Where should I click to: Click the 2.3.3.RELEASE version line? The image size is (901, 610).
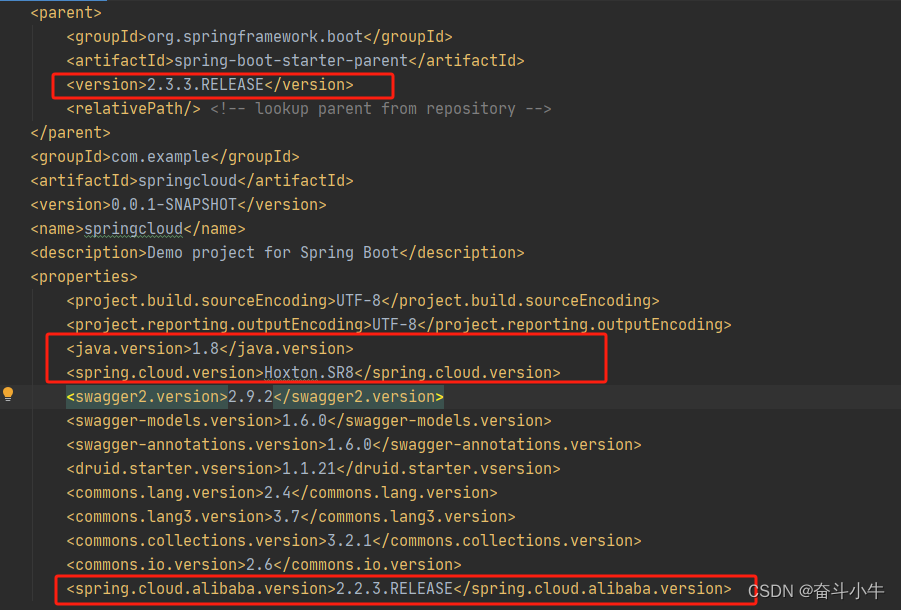click(210, 85)
